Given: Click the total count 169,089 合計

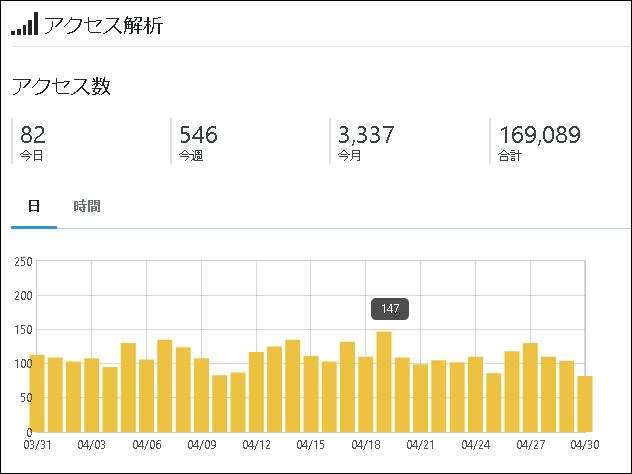Looking at the screenshot, I should [x=539, y=141].
